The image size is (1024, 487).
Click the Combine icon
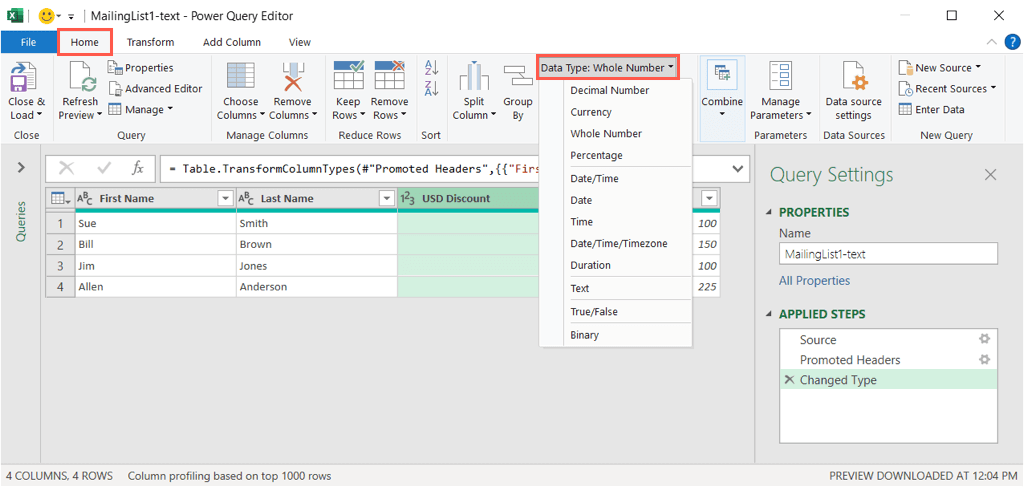pyautogui.click(x=722, y=75)
